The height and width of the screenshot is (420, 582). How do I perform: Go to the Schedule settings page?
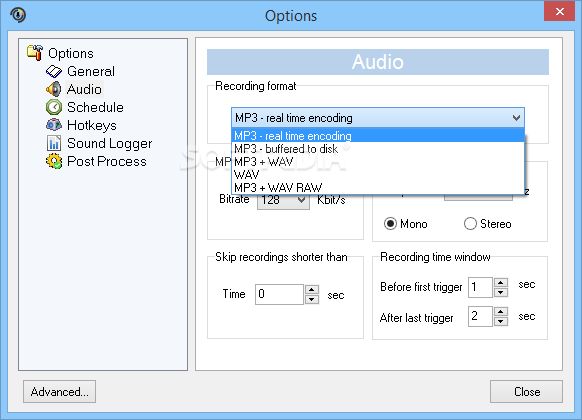pyautogui.click(x=95, y=107)
